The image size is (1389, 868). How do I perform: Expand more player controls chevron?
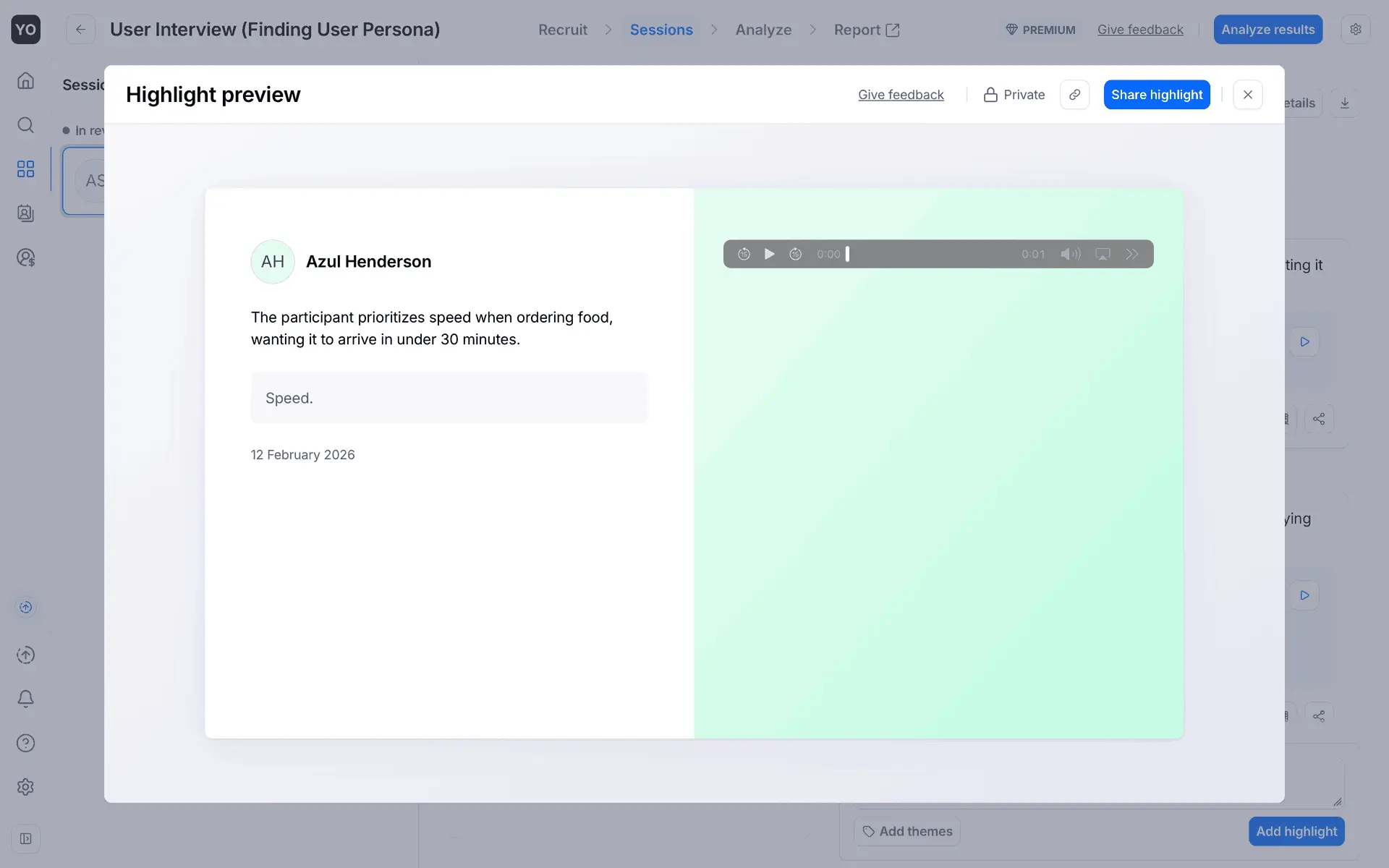pyautogui.click(x=1132, y=254)
